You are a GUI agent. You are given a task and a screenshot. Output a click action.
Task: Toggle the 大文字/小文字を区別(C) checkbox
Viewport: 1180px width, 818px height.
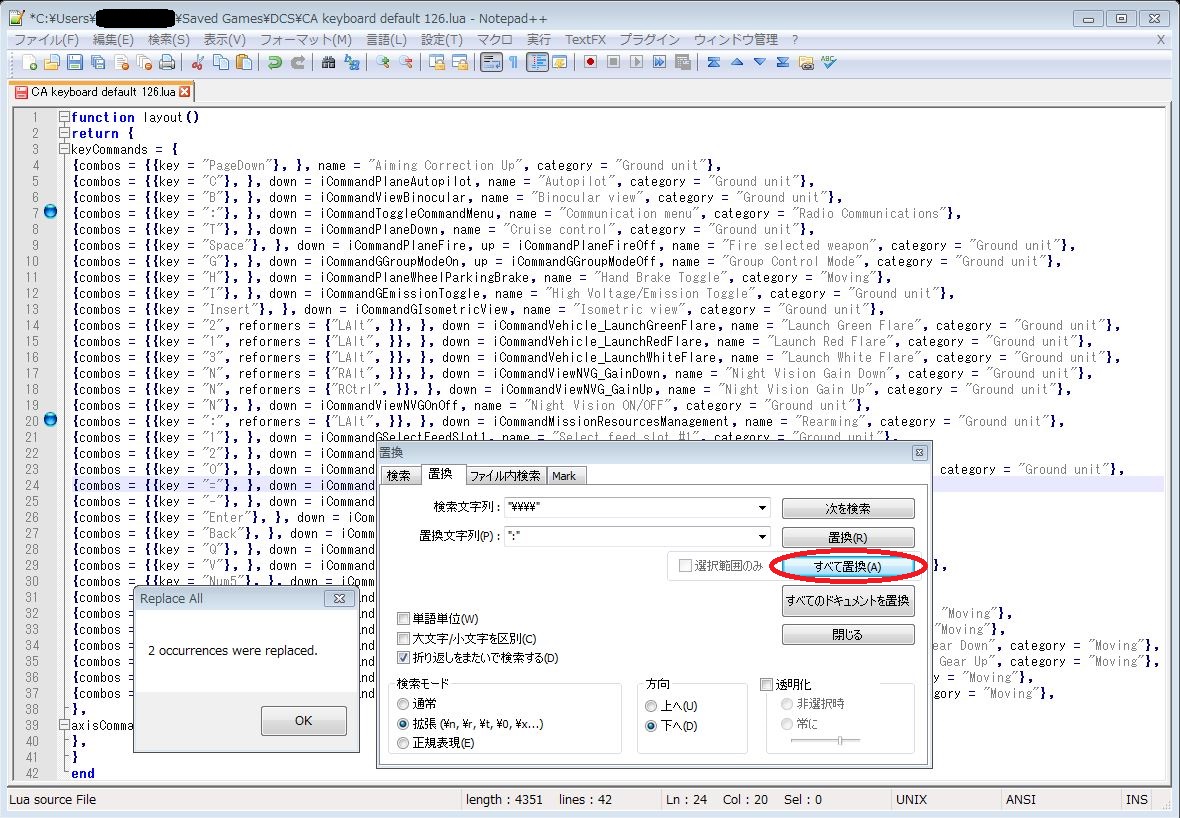click(404, 638)
